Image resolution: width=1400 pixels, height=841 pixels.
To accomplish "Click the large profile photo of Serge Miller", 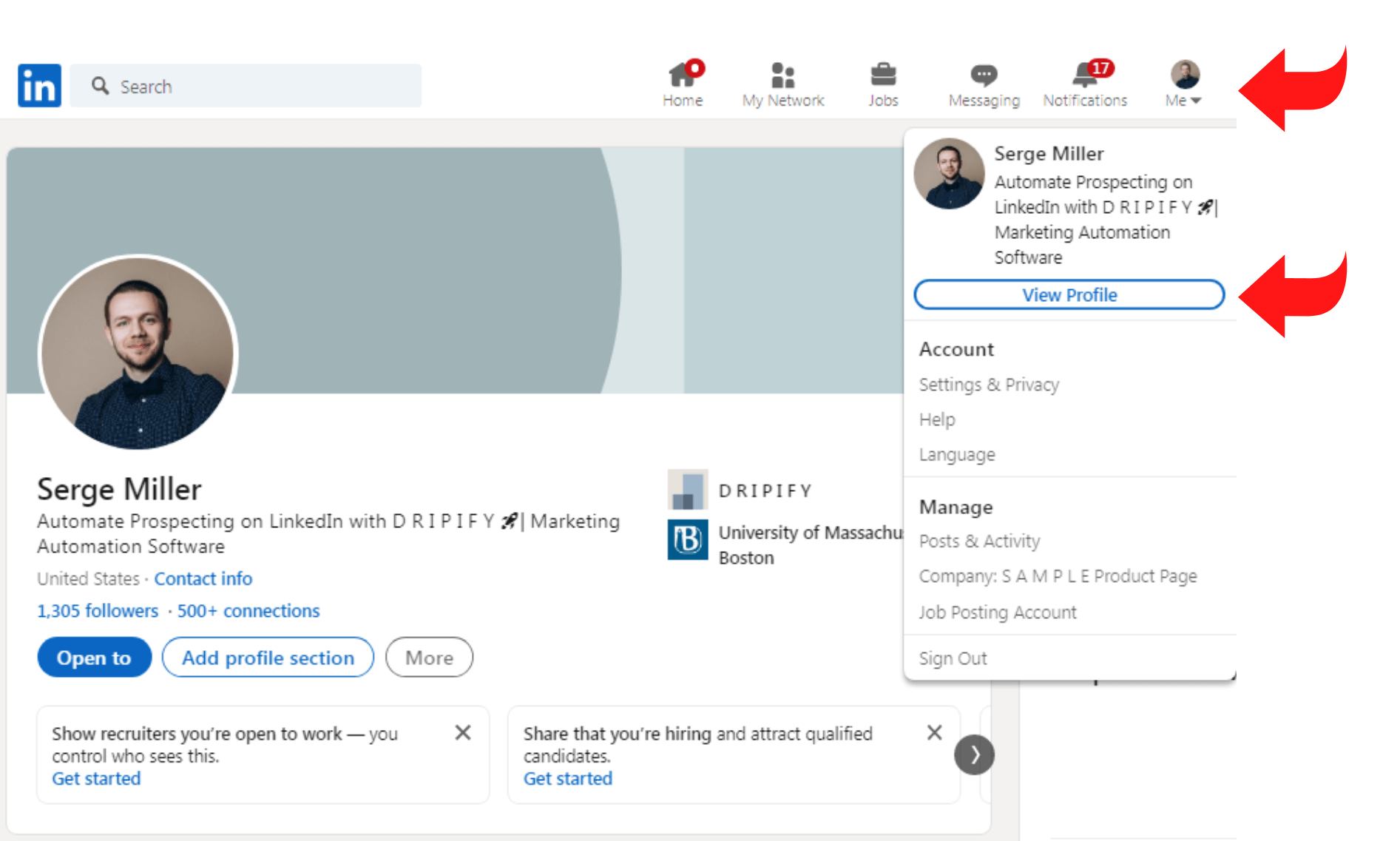I will coord(138,353).
